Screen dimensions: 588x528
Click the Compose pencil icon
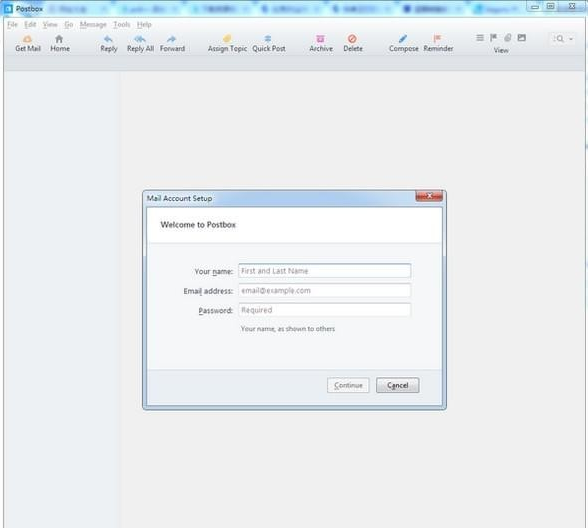click(403, 38)
